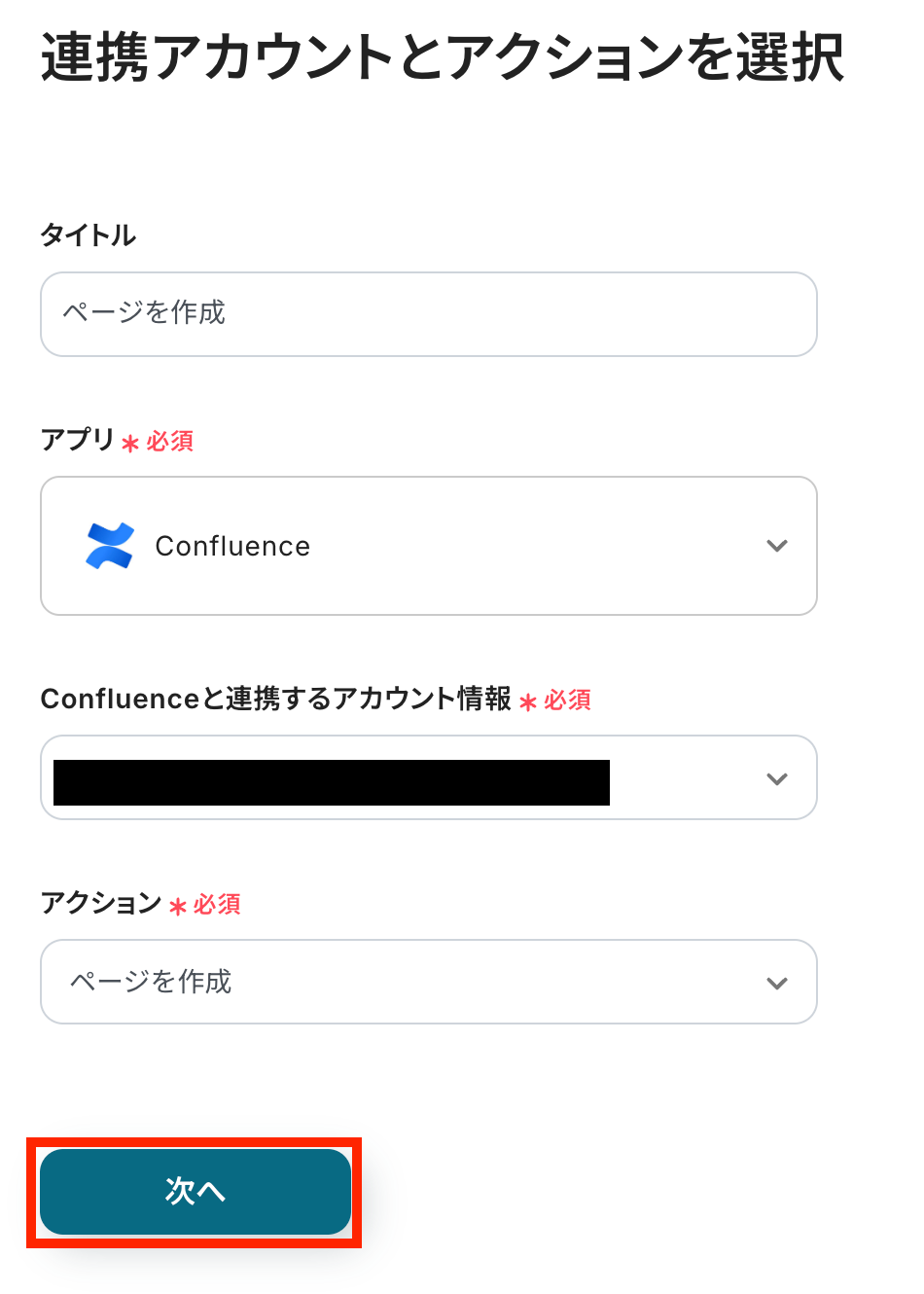Viewport: 924px width, 1294px height.
Task: Click the タイトル input field
Action: pos(428,313)
